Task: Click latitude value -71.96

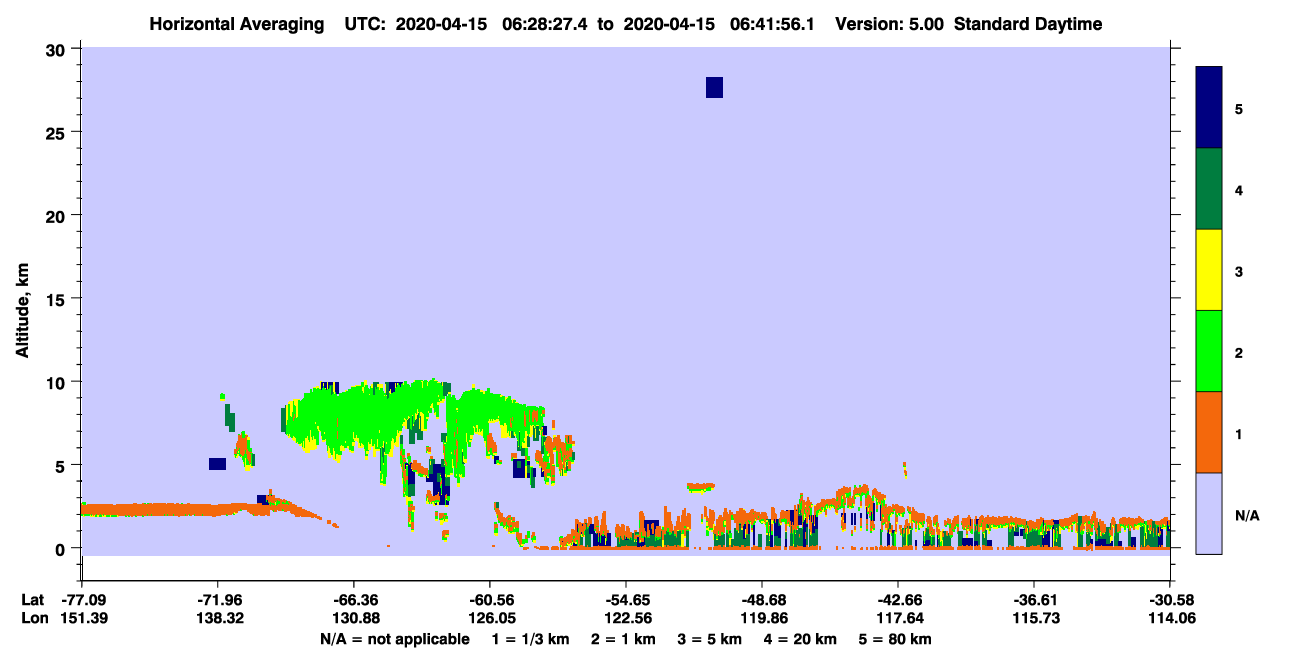Action: [218, 600]
